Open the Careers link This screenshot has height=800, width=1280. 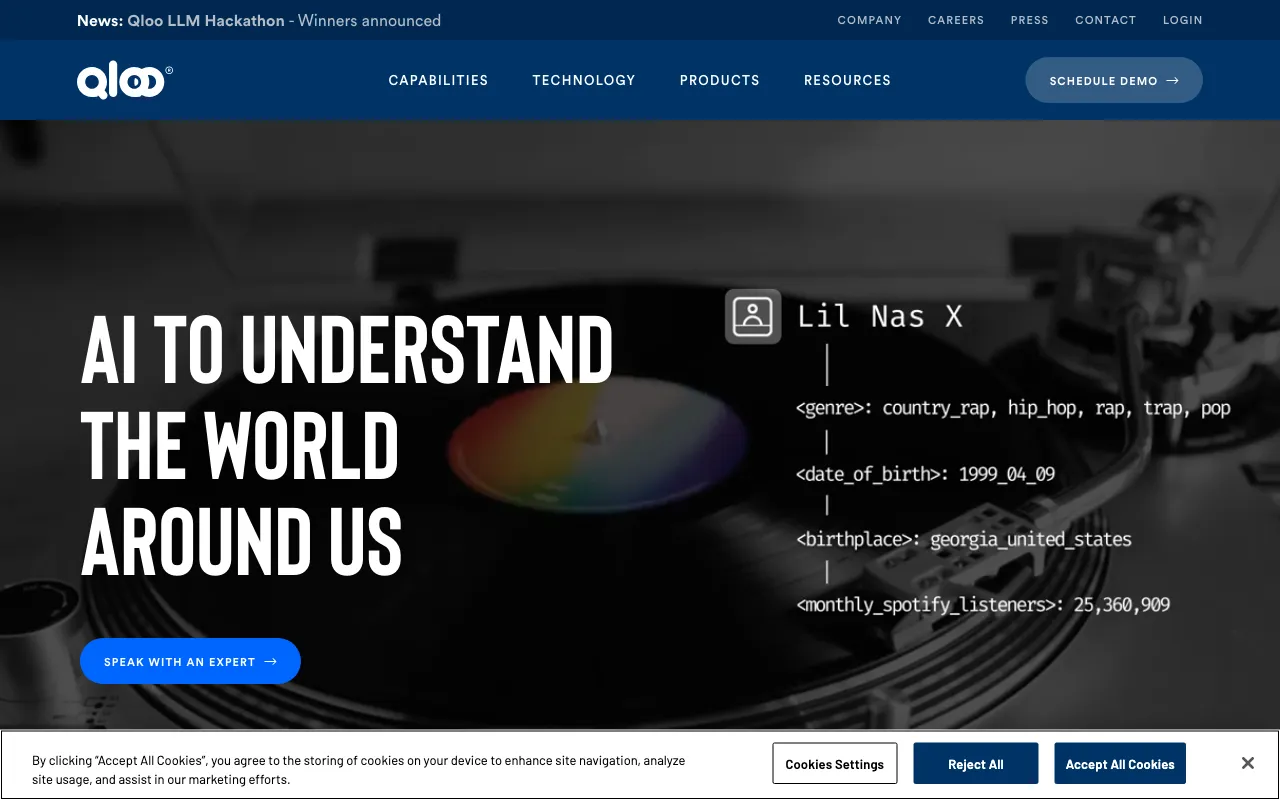click(x=956, y=20)
